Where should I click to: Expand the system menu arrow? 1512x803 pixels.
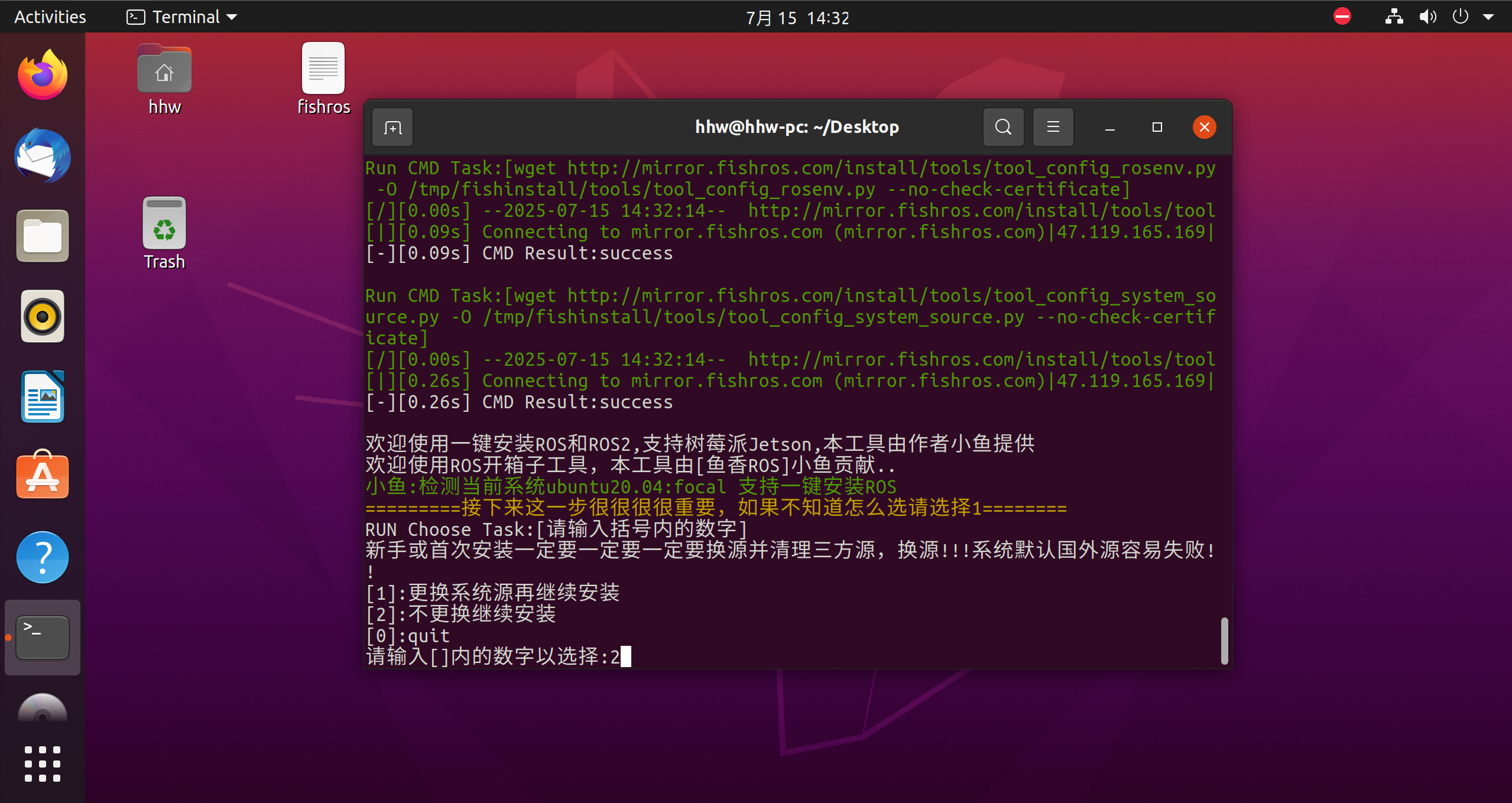1488,17
